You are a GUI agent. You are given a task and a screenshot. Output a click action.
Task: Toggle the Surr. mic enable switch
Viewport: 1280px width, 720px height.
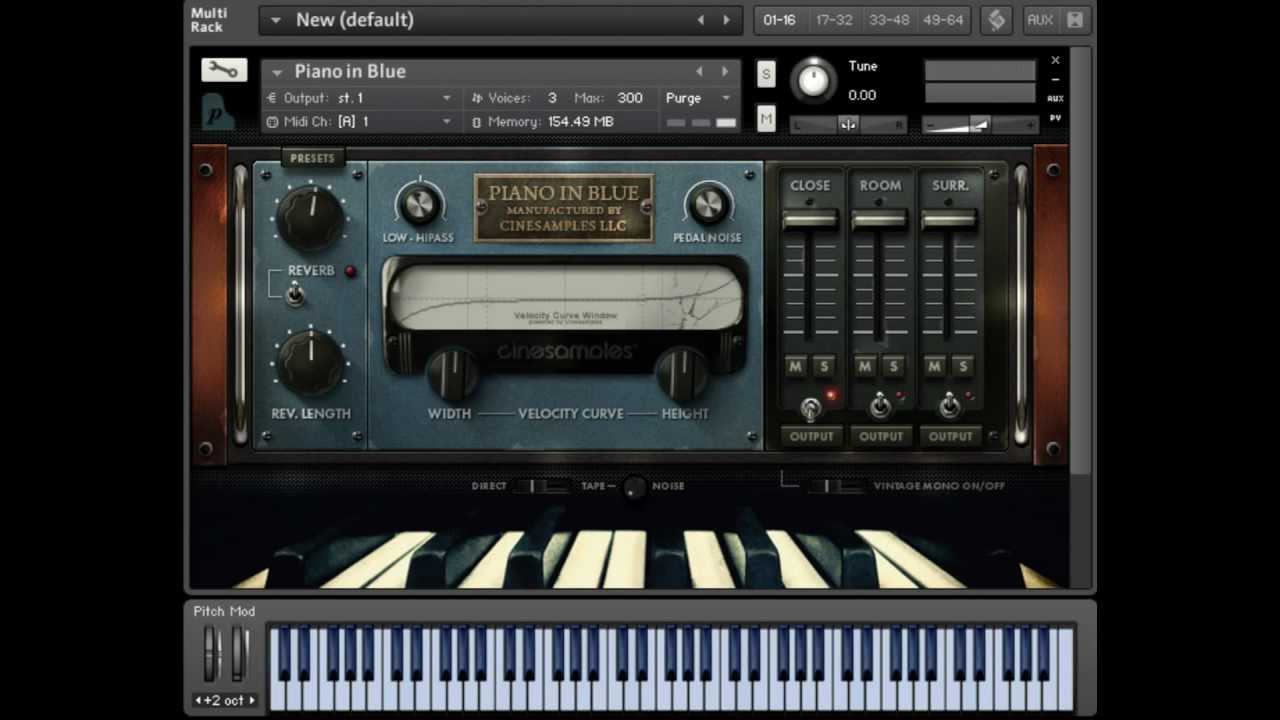(949, 405)
